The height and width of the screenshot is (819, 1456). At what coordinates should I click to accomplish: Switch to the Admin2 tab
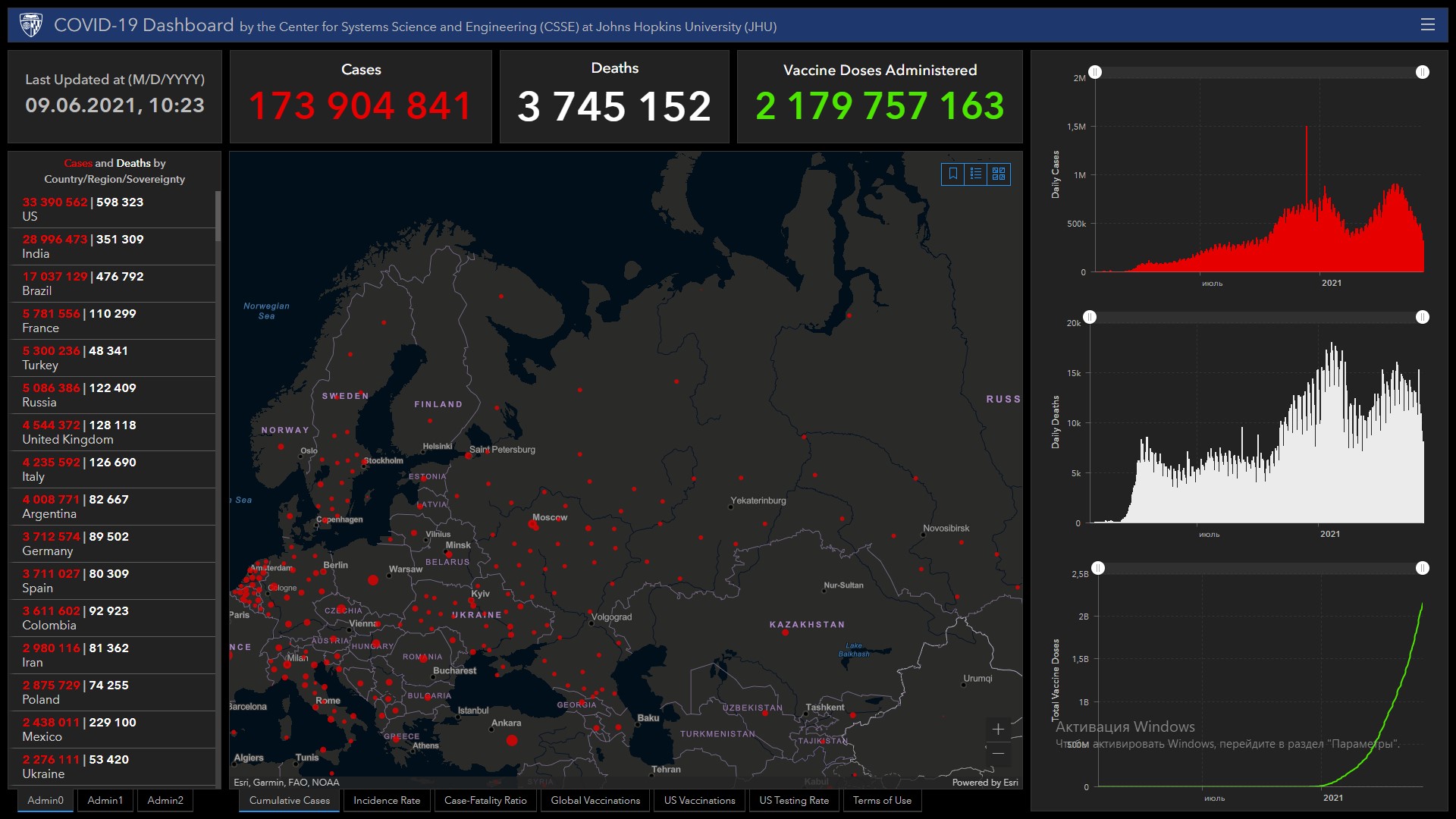[x=165, y=800]
